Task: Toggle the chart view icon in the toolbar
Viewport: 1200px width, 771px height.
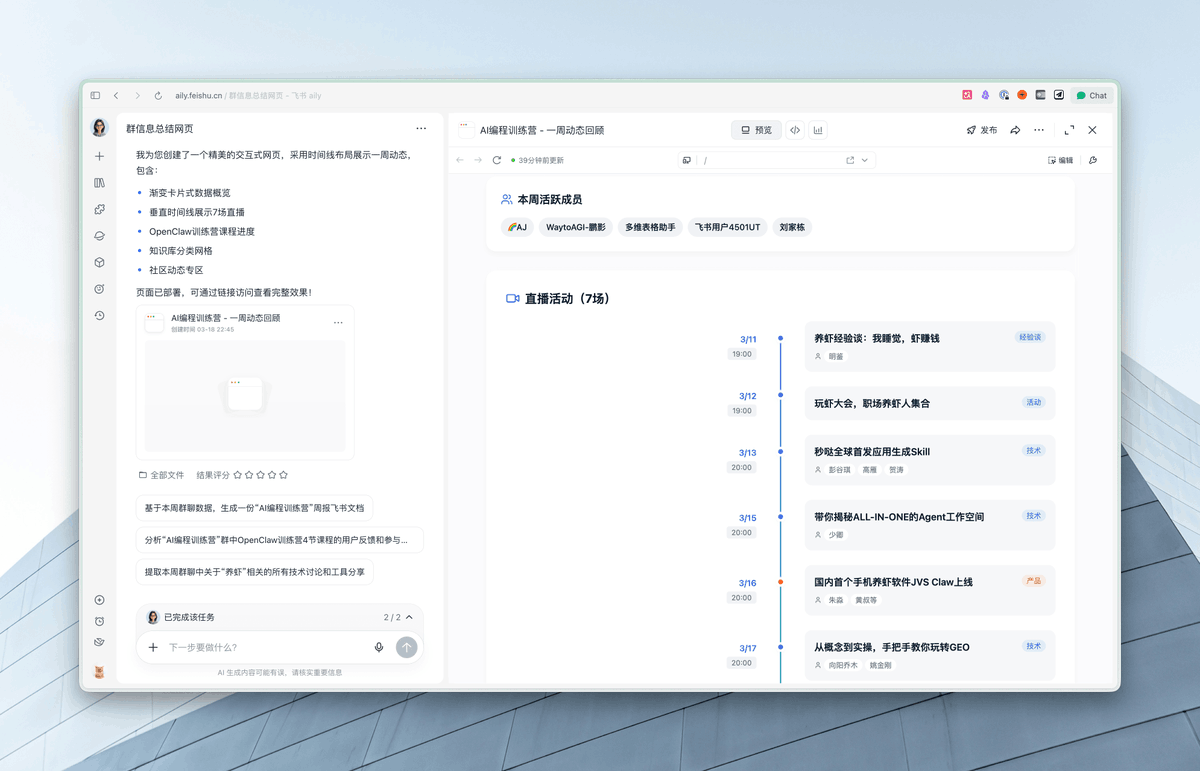Action: (817, 129)
